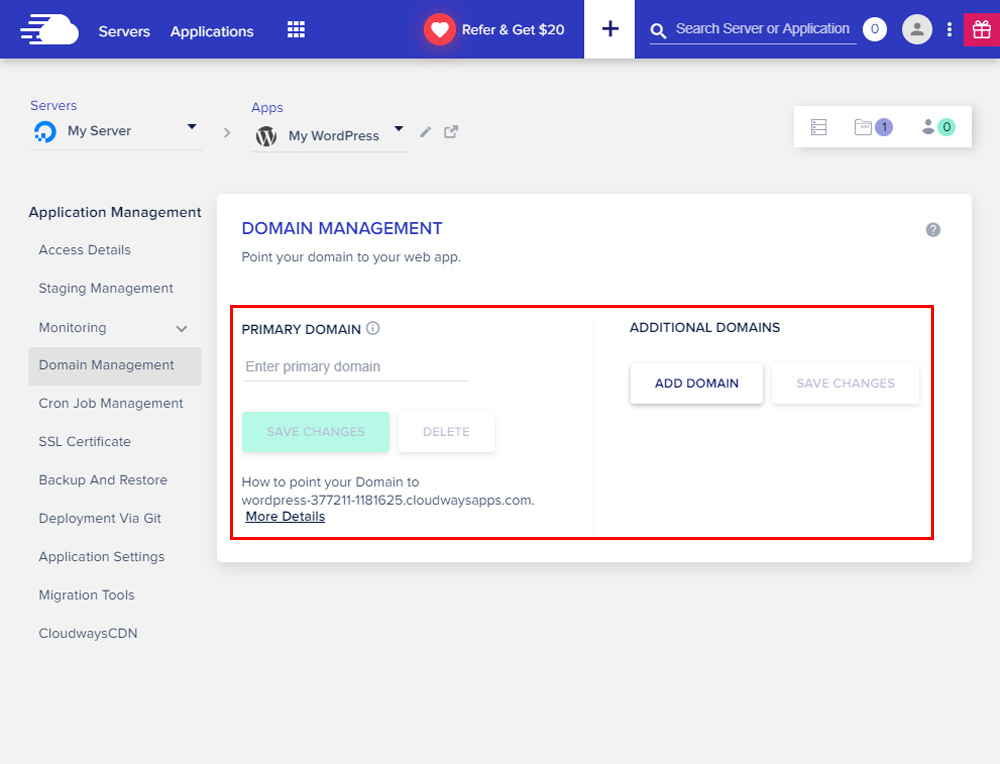Click Save Changes under Additional Domains
Screen dimensions: 1000x764
(846, 383)
